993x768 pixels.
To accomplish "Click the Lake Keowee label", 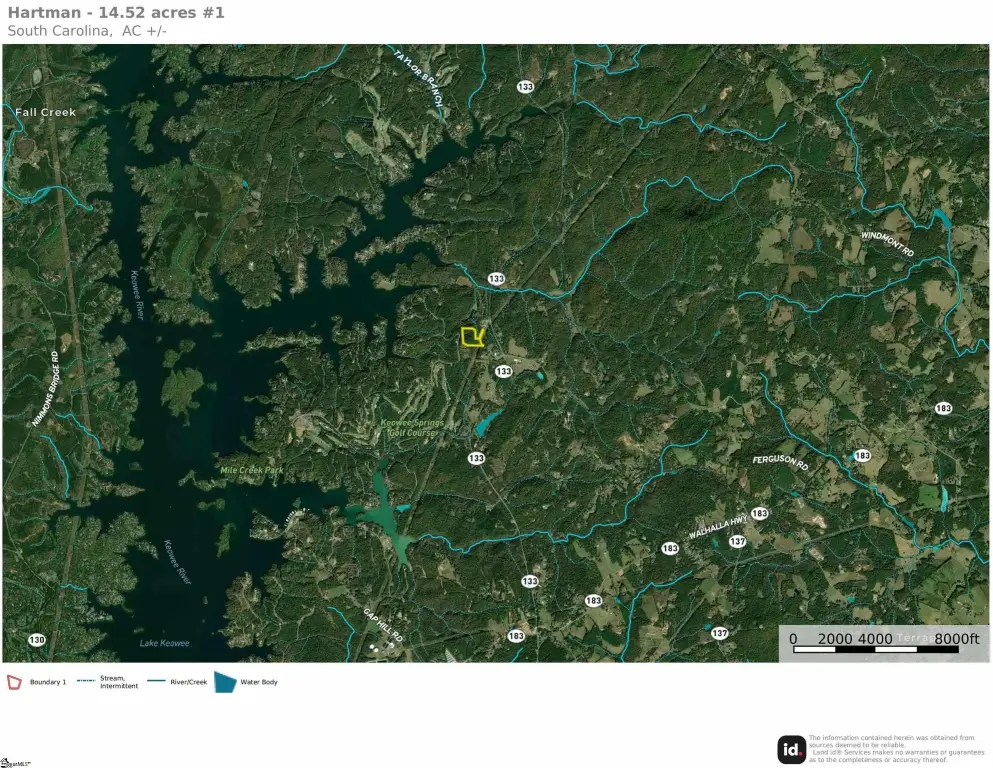I will [164, 643].
